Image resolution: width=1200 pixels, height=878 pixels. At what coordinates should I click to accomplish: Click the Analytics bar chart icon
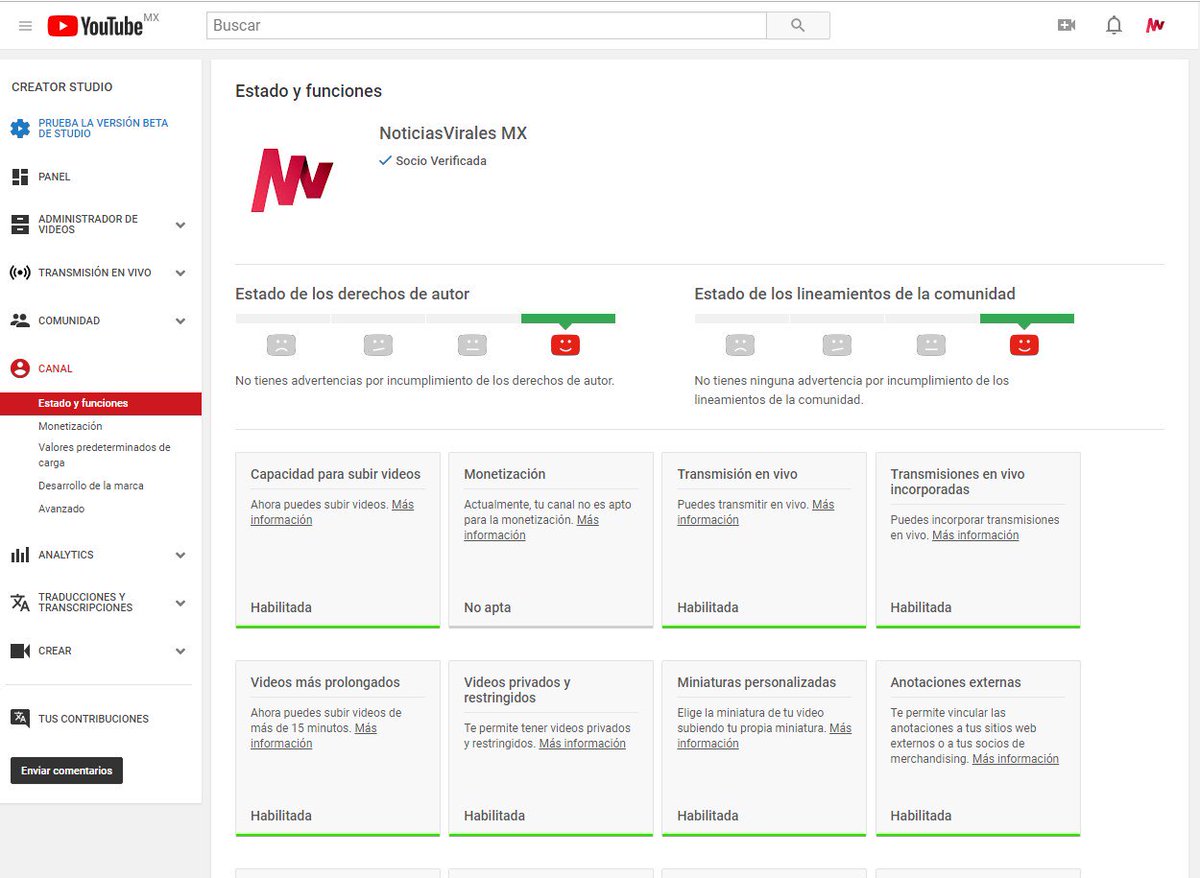(20, 555)
